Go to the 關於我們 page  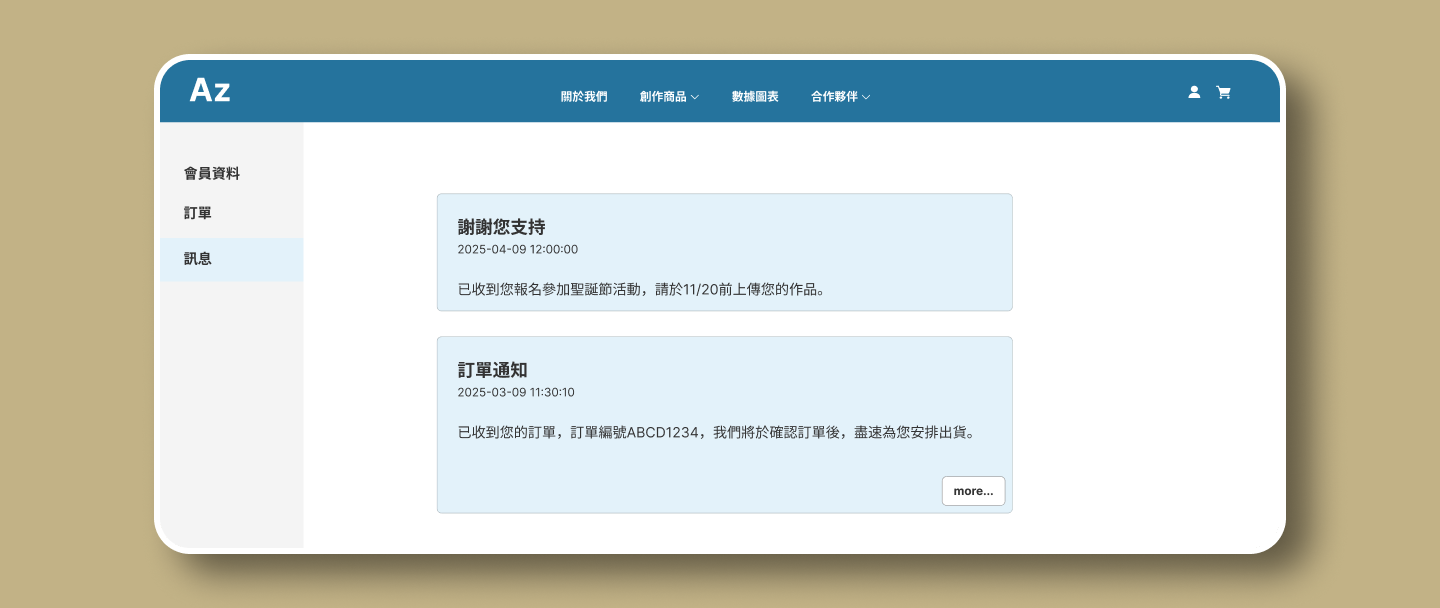(x=583, y=97)
